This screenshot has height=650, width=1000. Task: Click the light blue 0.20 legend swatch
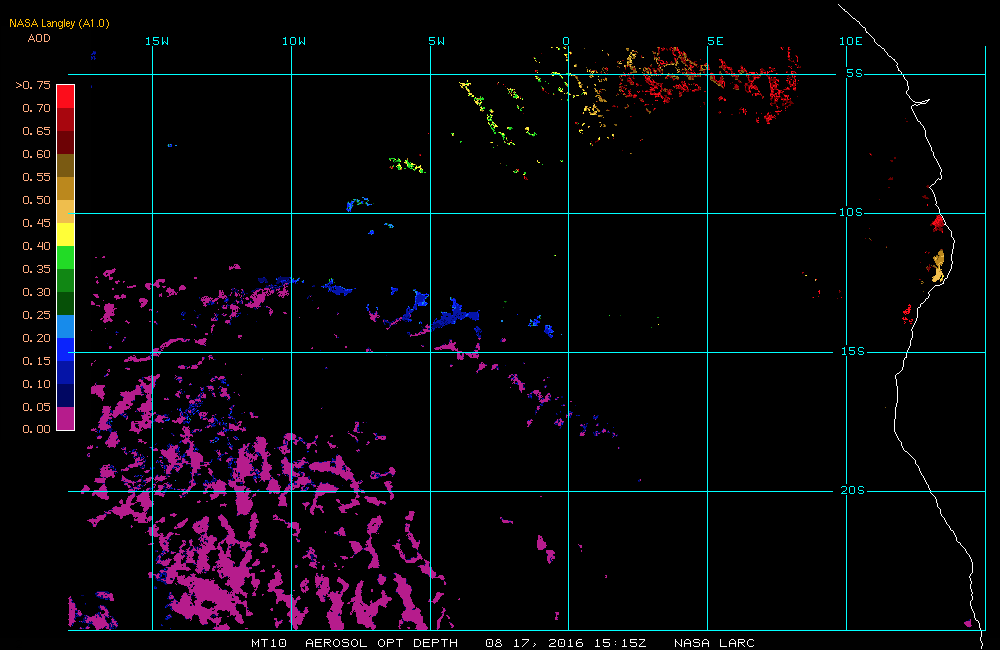pyautogui.click(x=66, y=326)
